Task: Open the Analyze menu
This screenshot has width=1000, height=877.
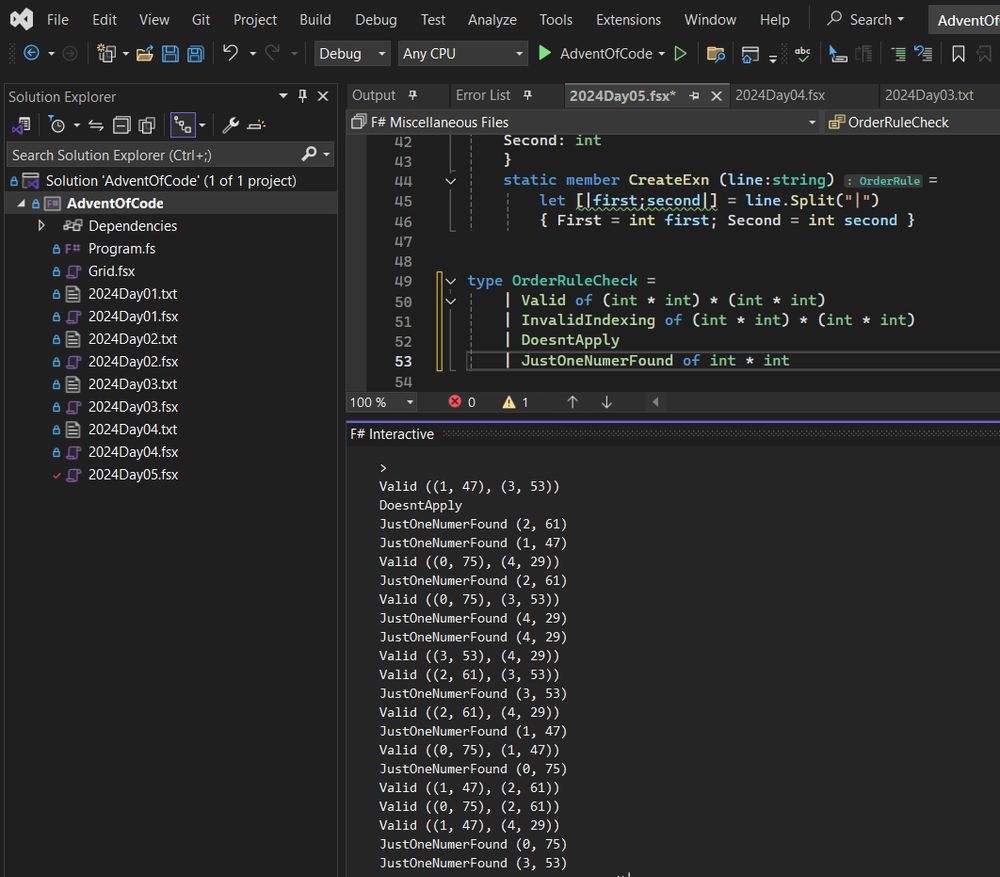Action: coord(492,20)
